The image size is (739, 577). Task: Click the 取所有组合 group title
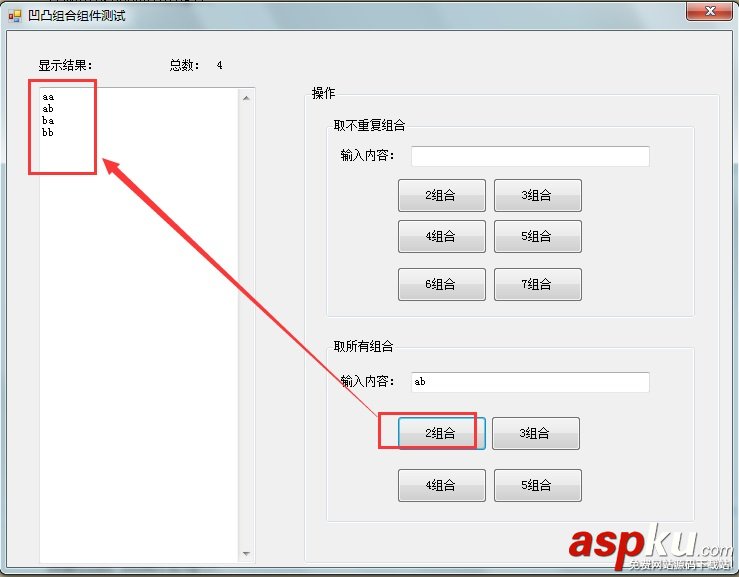point(363,346)
